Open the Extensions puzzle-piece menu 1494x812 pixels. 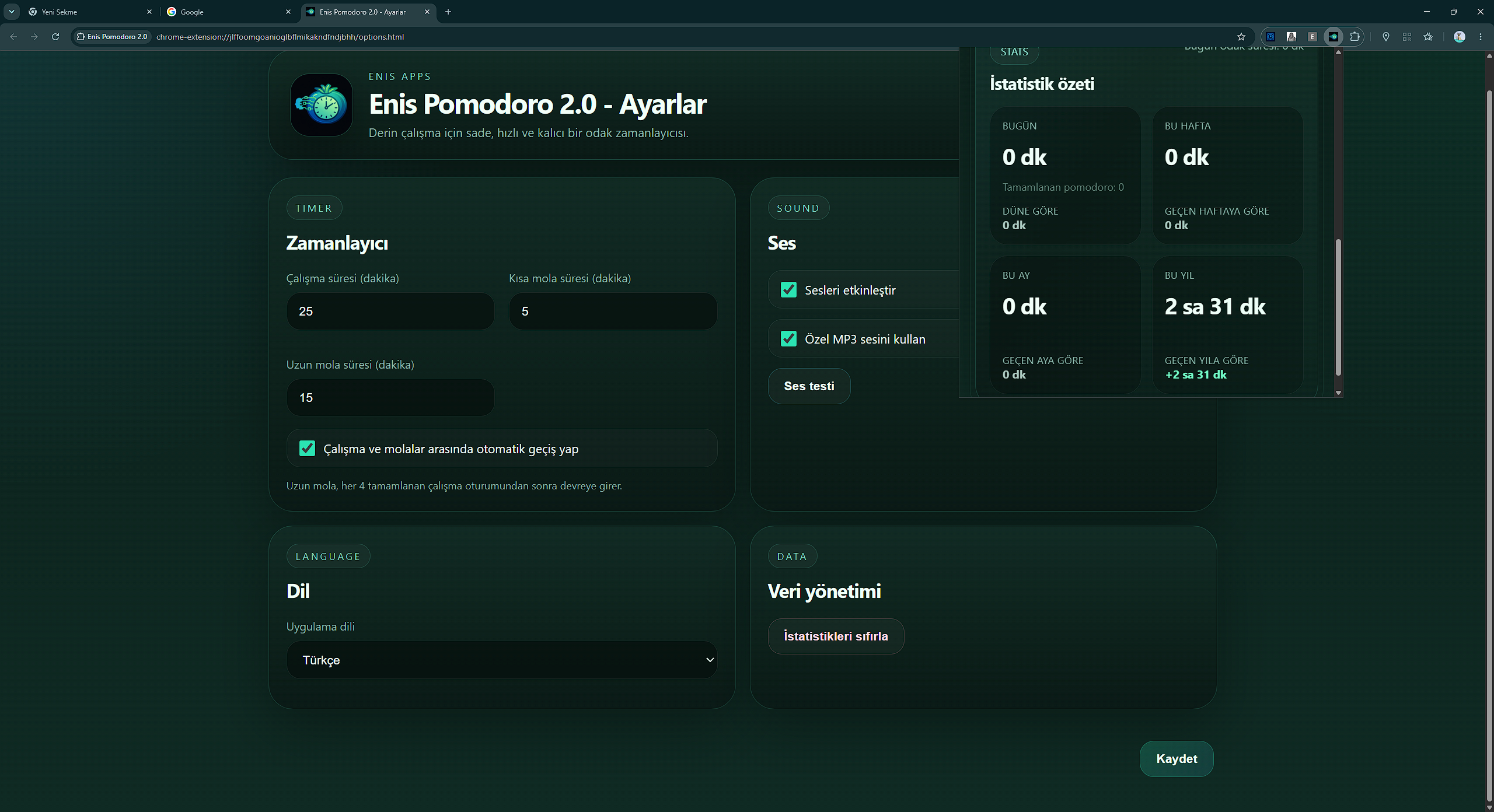click(1355, 37)
